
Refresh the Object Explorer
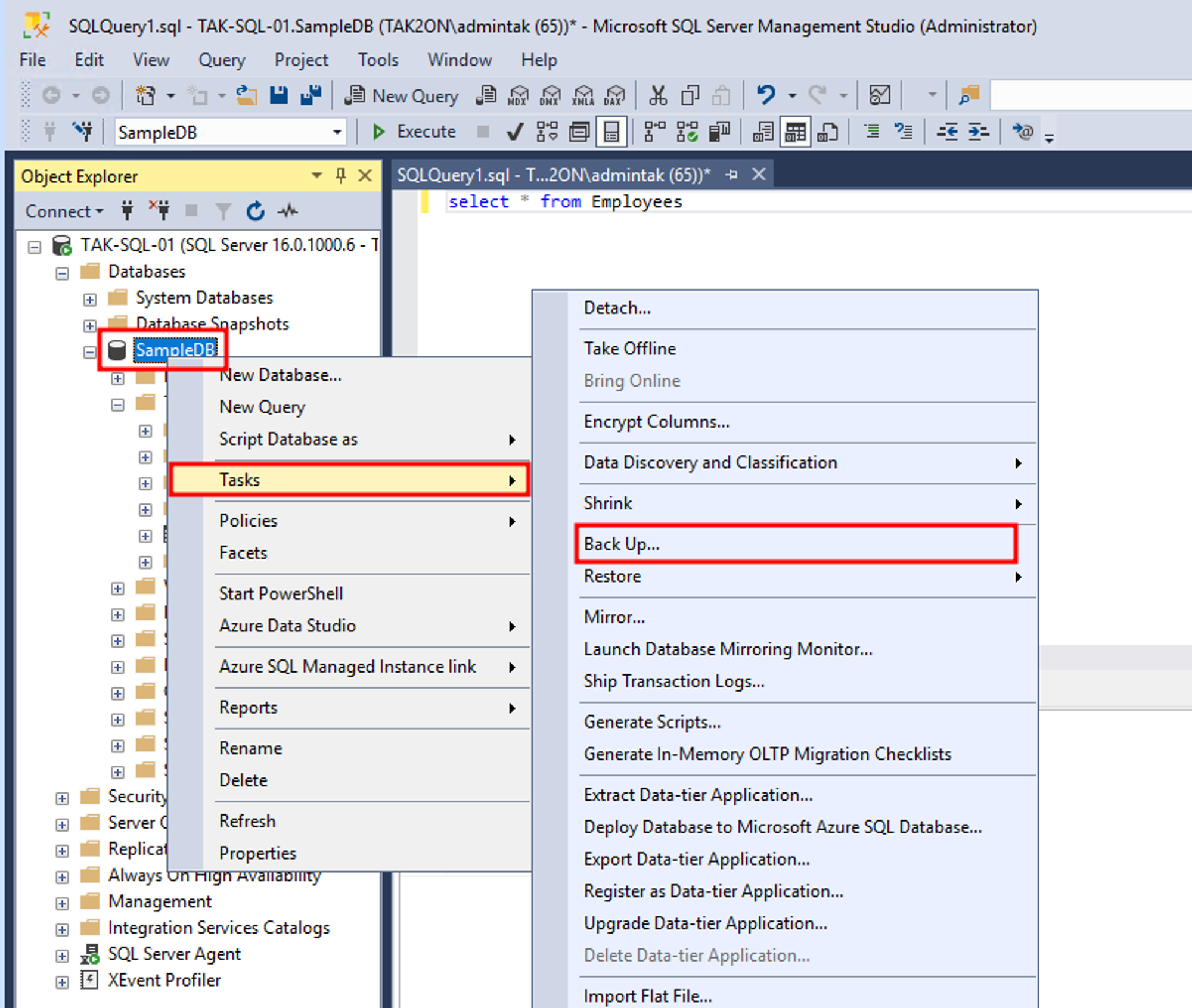click(255, 211)
